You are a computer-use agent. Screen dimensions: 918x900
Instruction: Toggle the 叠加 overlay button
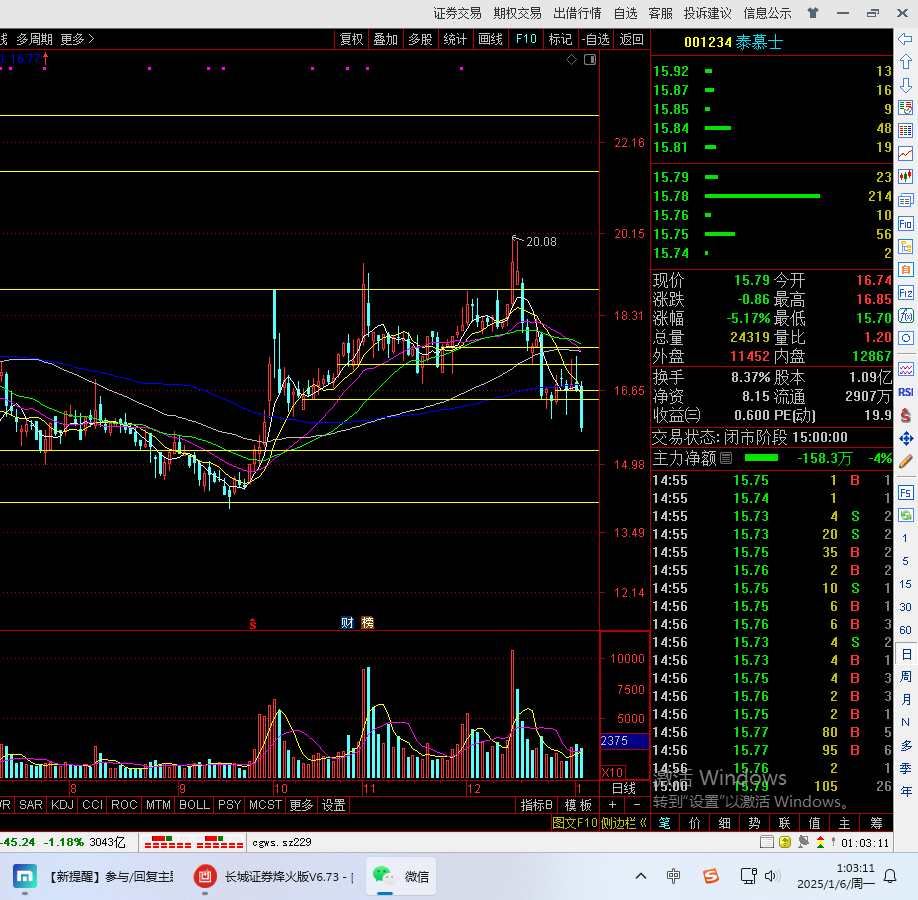(385, 39)
